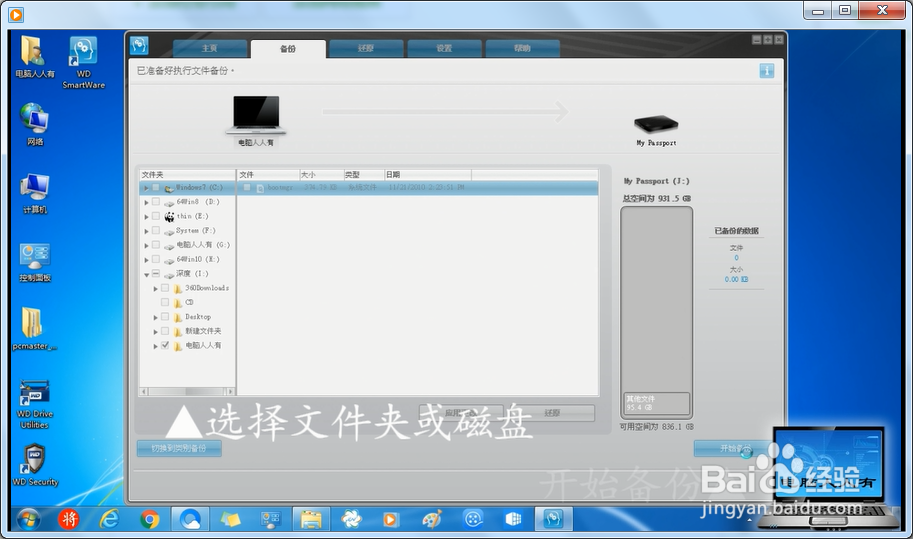Viewport: 913px width, 539px height.
Task: Switch to the 还原 tab
Action: (x=366, y=48)
